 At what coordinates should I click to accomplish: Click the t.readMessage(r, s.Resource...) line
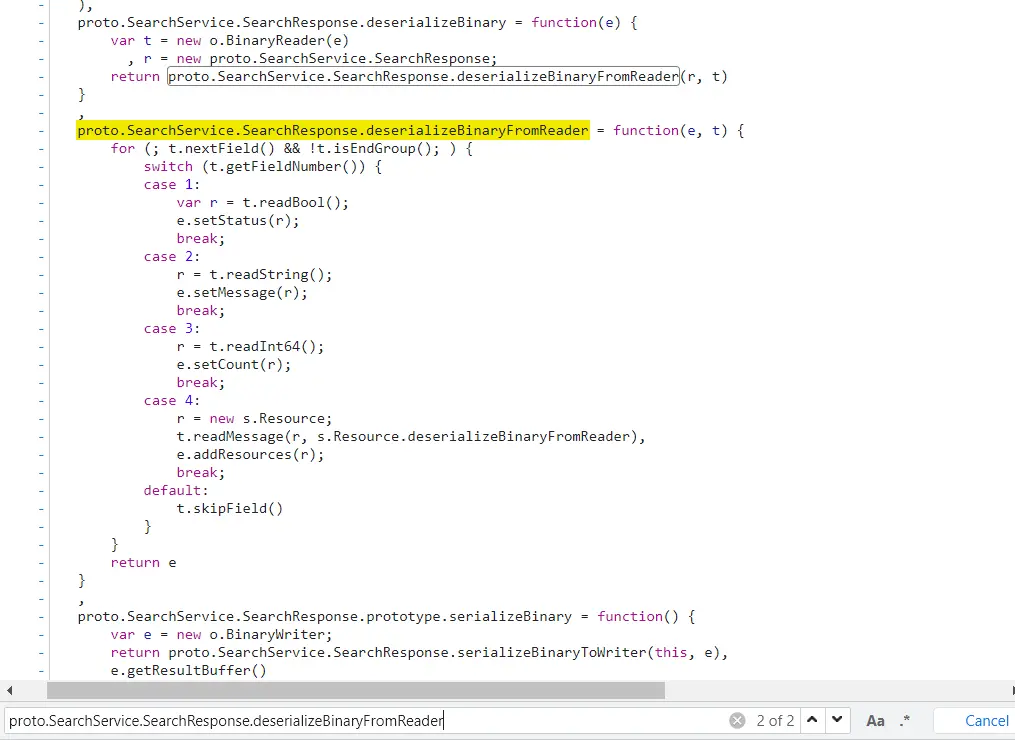pyautogui.click(x=411, y=436)
